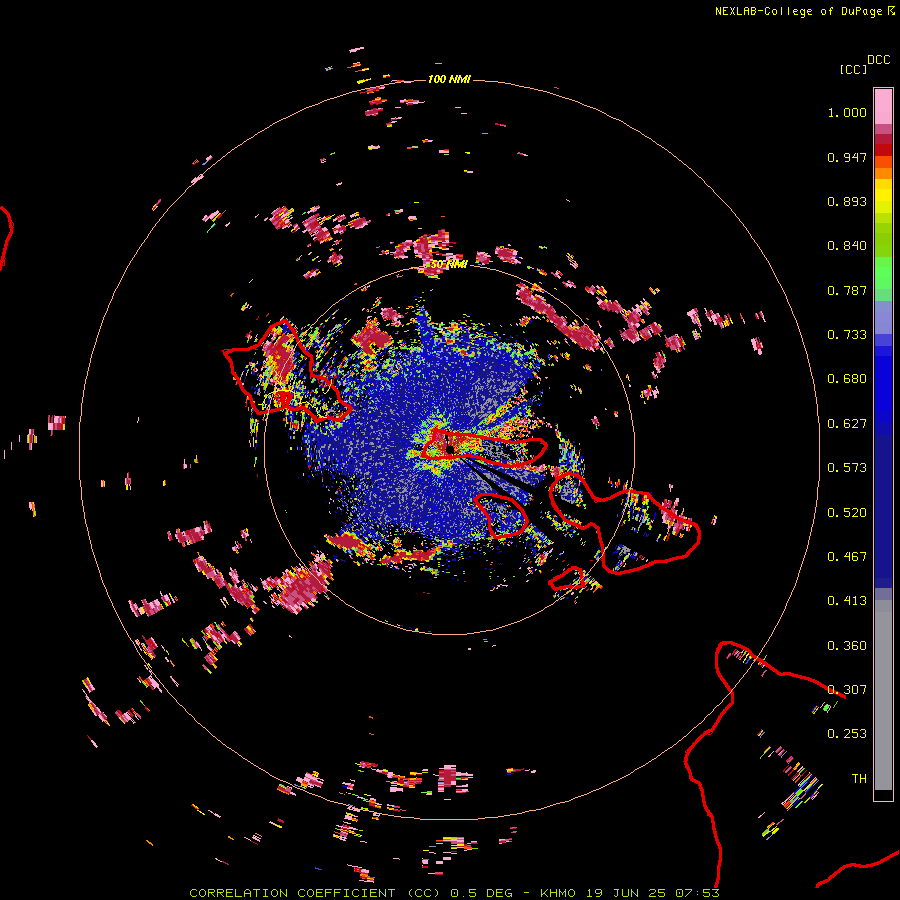Click the KHMO station identifier text

pos(557,893)
